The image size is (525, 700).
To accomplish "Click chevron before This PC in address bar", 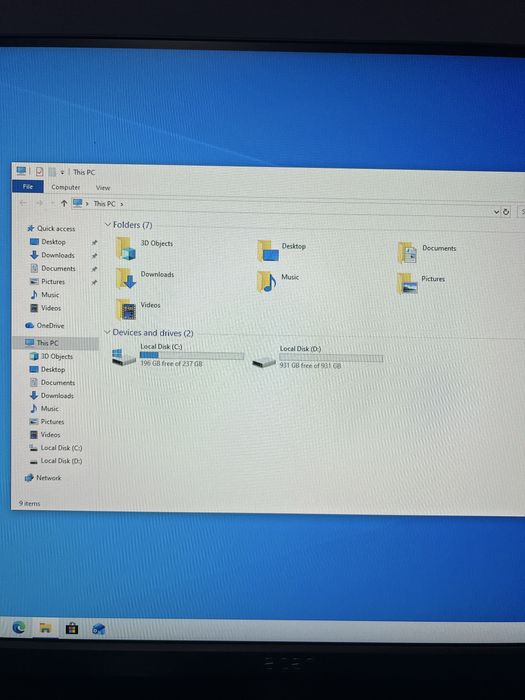I will (x=88, y=204).
